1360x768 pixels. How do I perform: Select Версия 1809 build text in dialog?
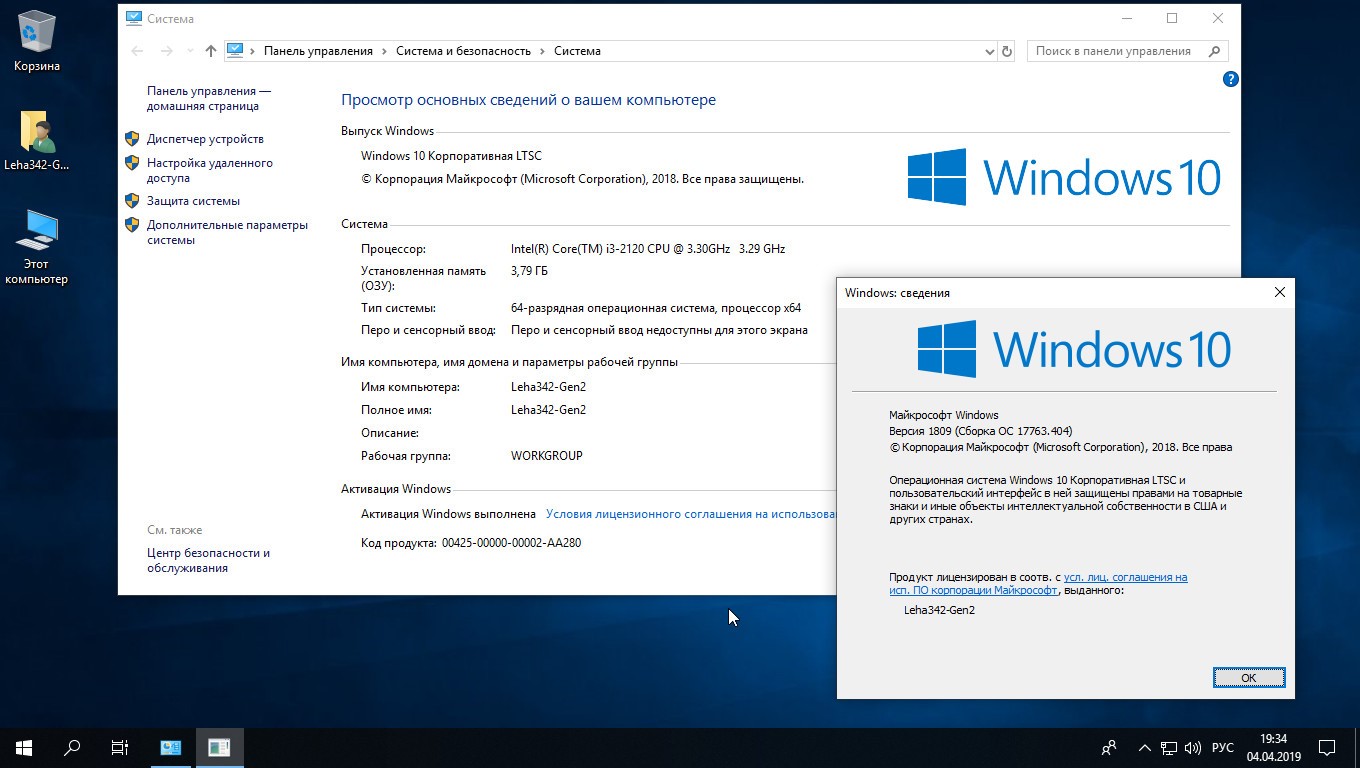point(980,431)
